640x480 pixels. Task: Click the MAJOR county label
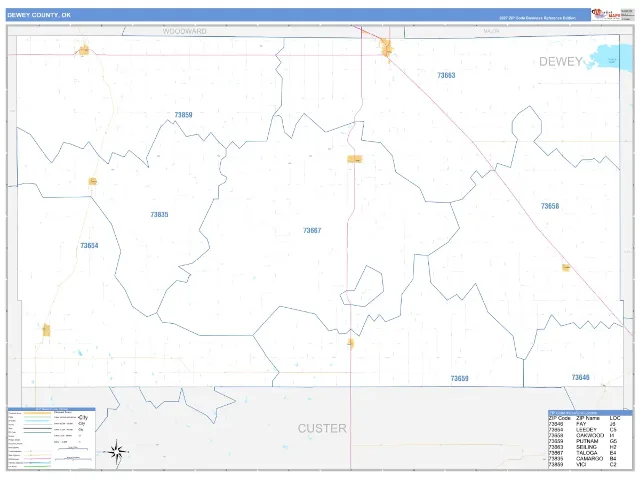coord(491,31)
